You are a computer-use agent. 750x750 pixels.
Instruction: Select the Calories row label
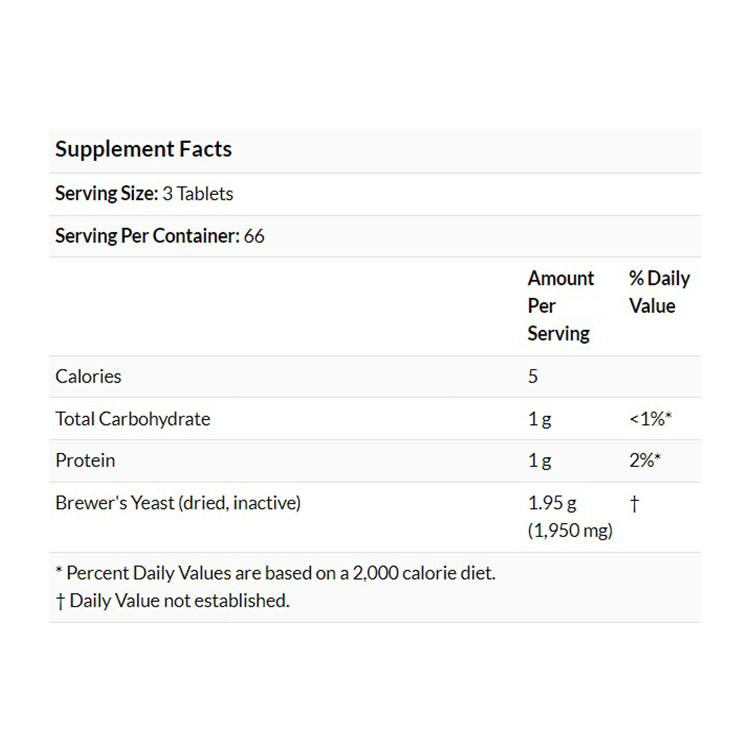(88, 377)
